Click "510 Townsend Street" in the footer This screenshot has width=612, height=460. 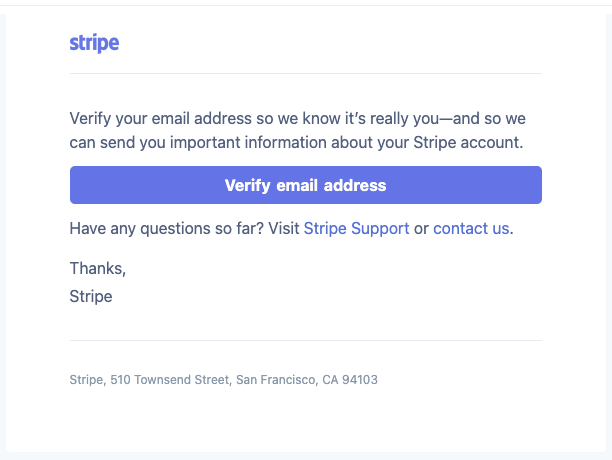click(170, 380)
